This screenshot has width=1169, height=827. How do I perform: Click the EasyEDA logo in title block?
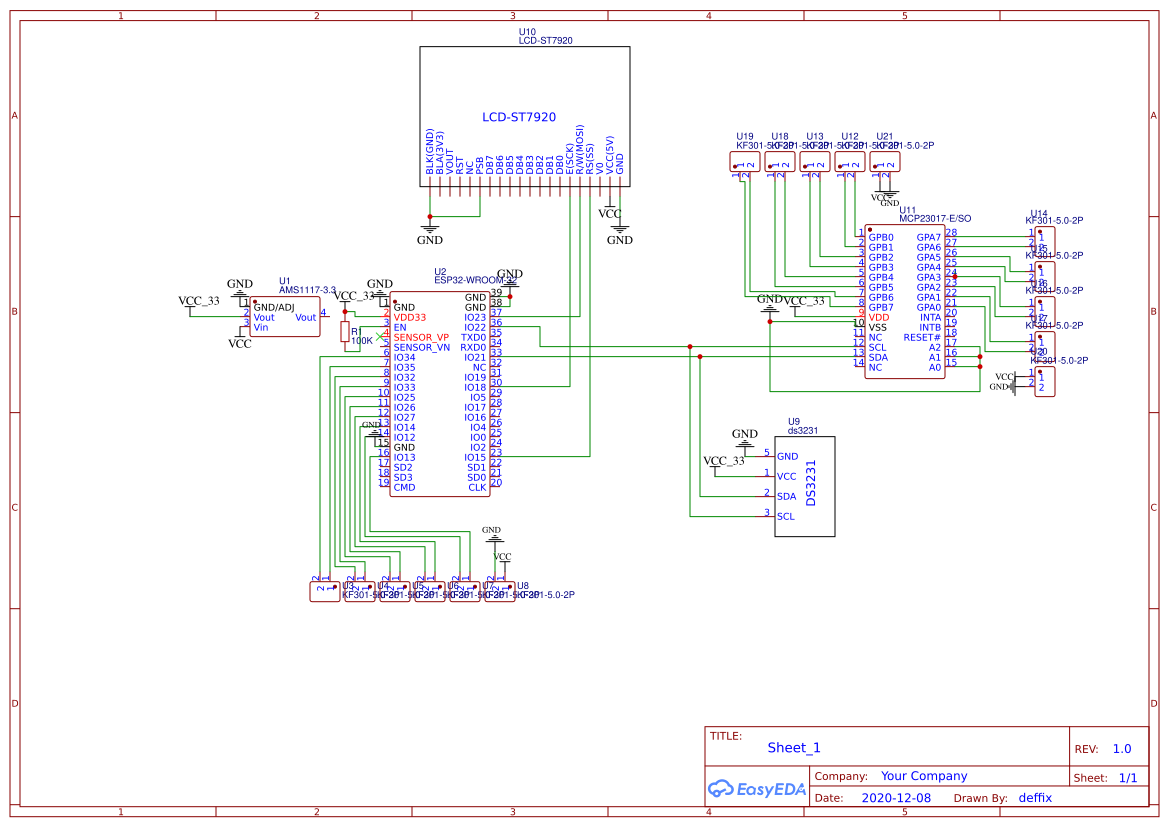coord(755,789)
